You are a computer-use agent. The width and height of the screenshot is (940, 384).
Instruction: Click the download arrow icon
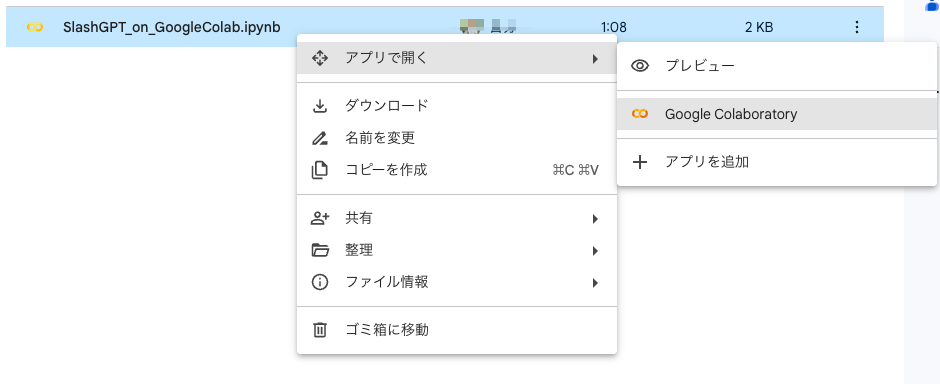(x=320, y=106)
